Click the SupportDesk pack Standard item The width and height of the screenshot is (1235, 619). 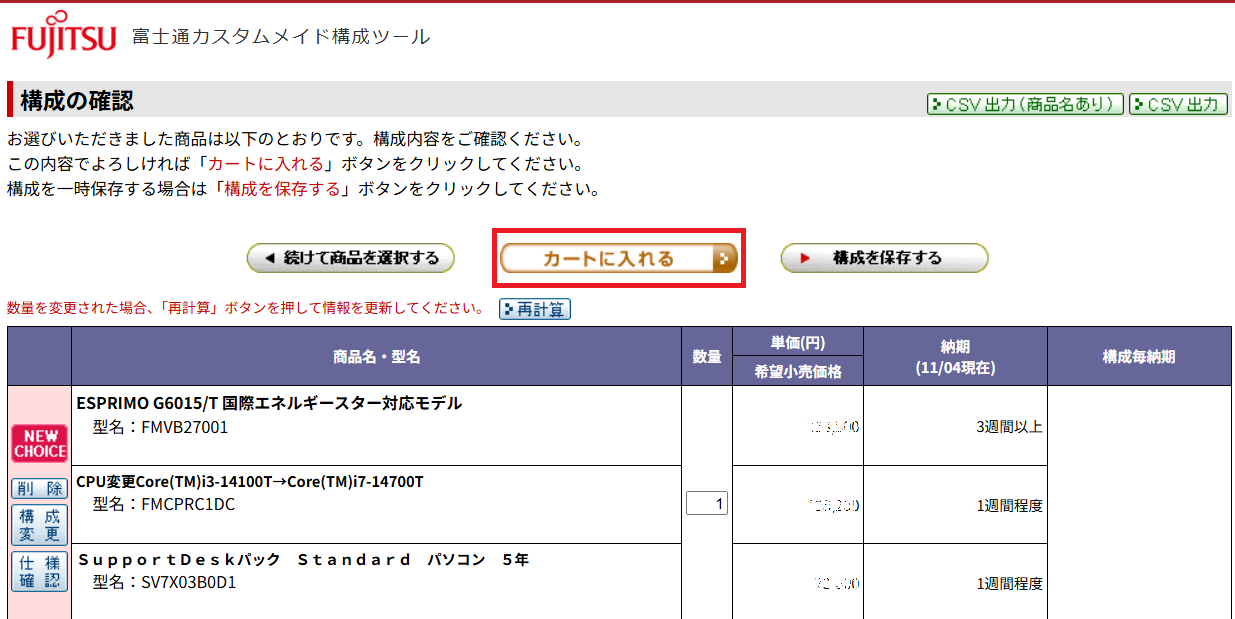point(303,560)
